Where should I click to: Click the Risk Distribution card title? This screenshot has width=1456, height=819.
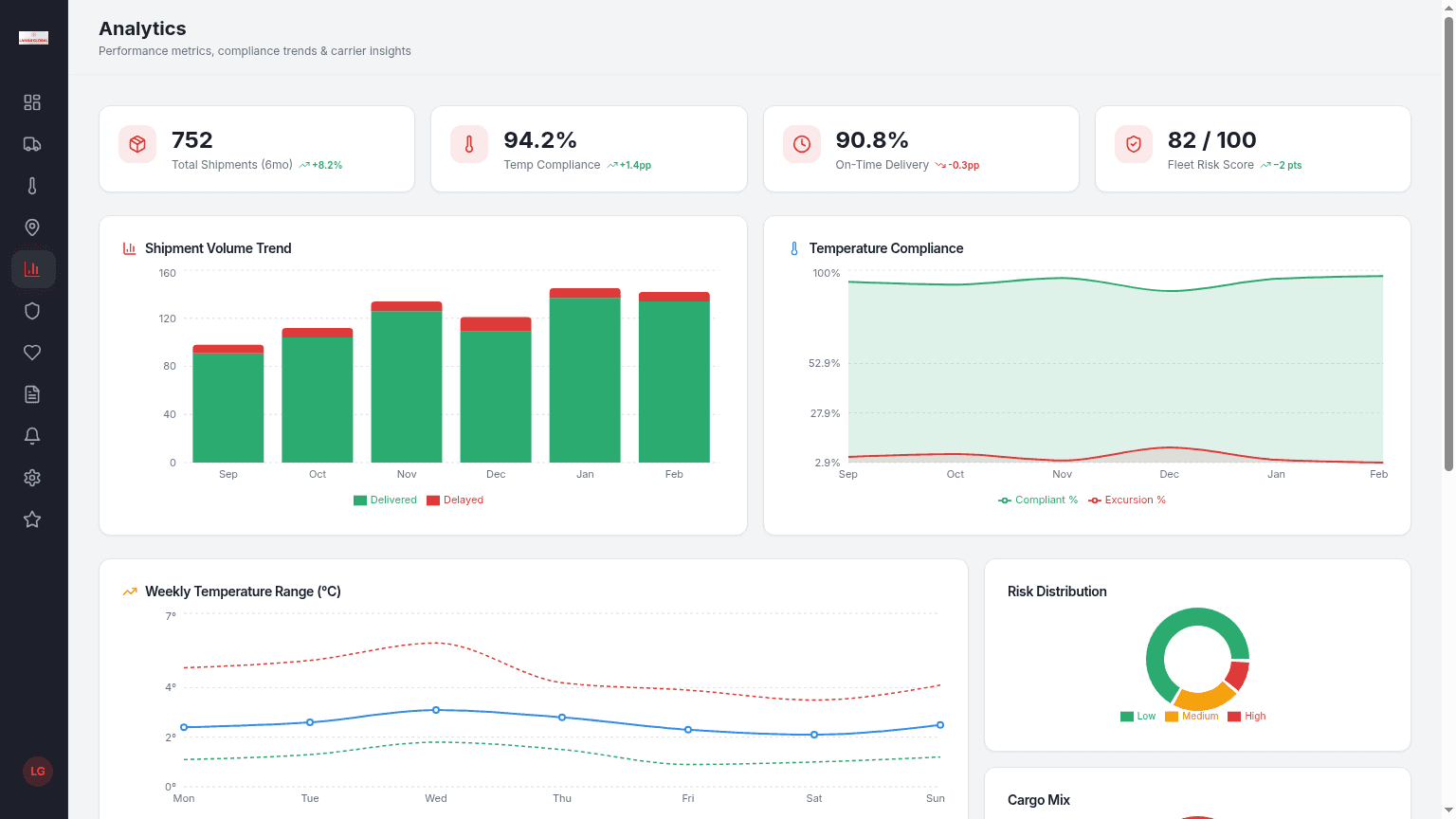tap(1057, 591)
